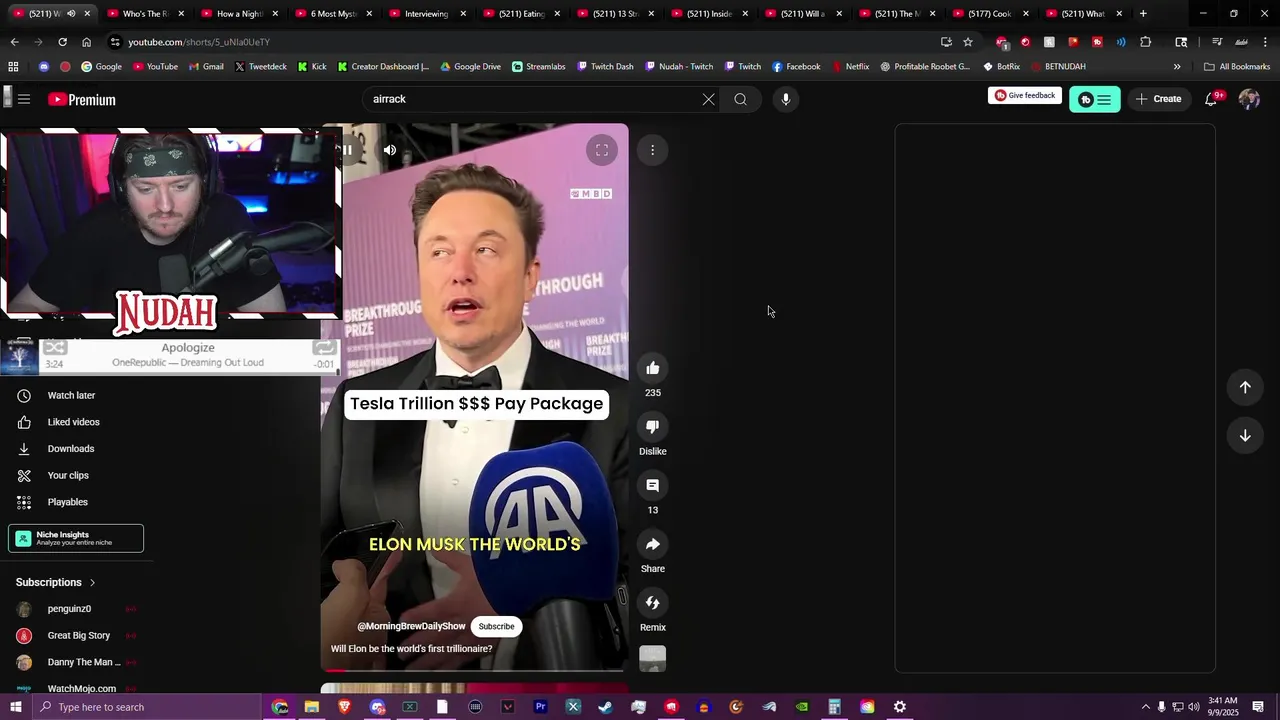Open Steam from the taskbar
Viewport: 1280px width, 720px height.
coord(605,707)
